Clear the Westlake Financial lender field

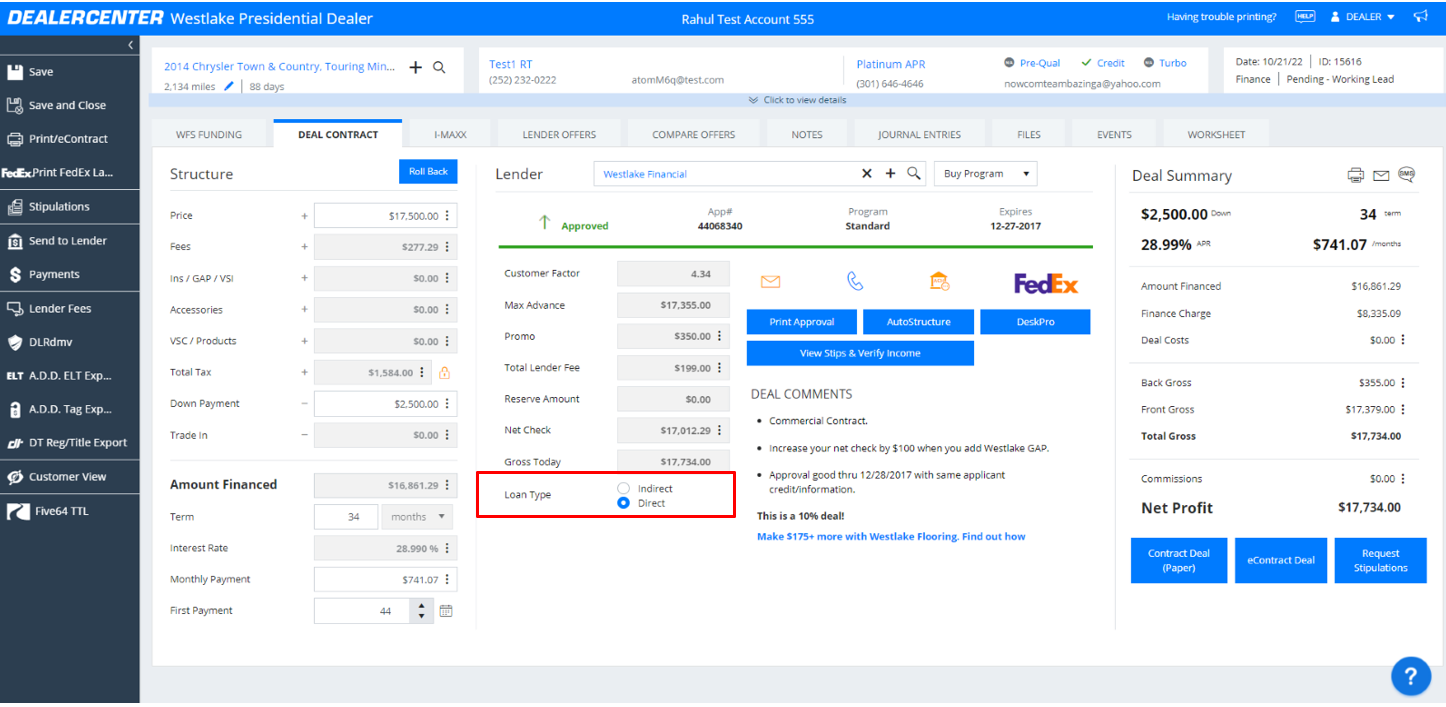pyautogui.click(x=867, y=174)
